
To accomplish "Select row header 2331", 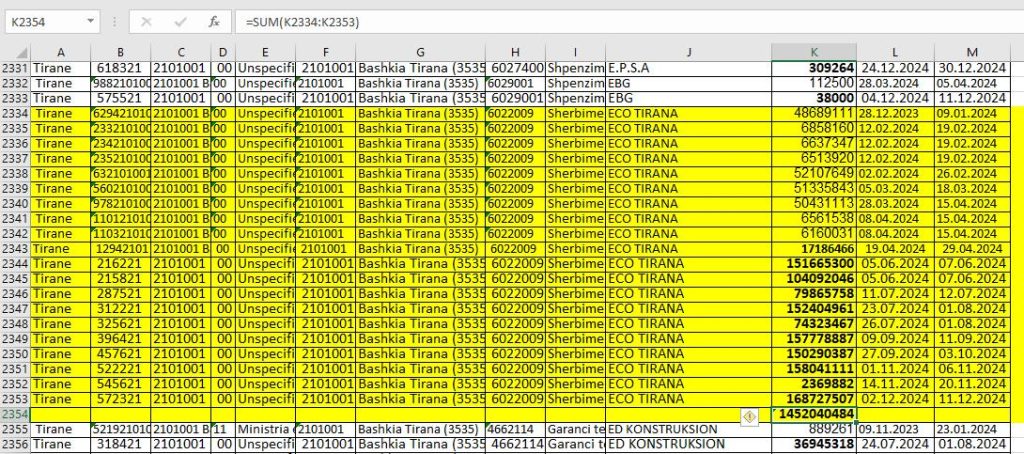I will (x=15, y=68).
